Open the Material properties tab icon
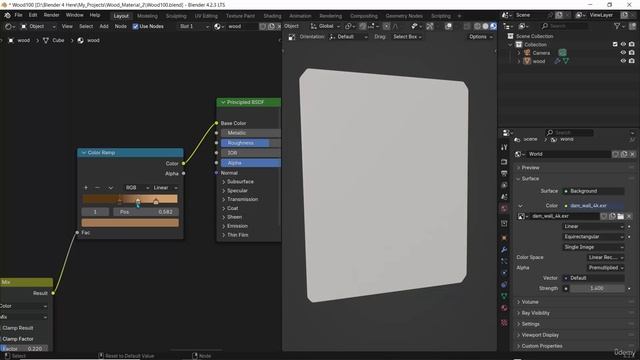Screen dimensions: 640x360 (504, 308)
